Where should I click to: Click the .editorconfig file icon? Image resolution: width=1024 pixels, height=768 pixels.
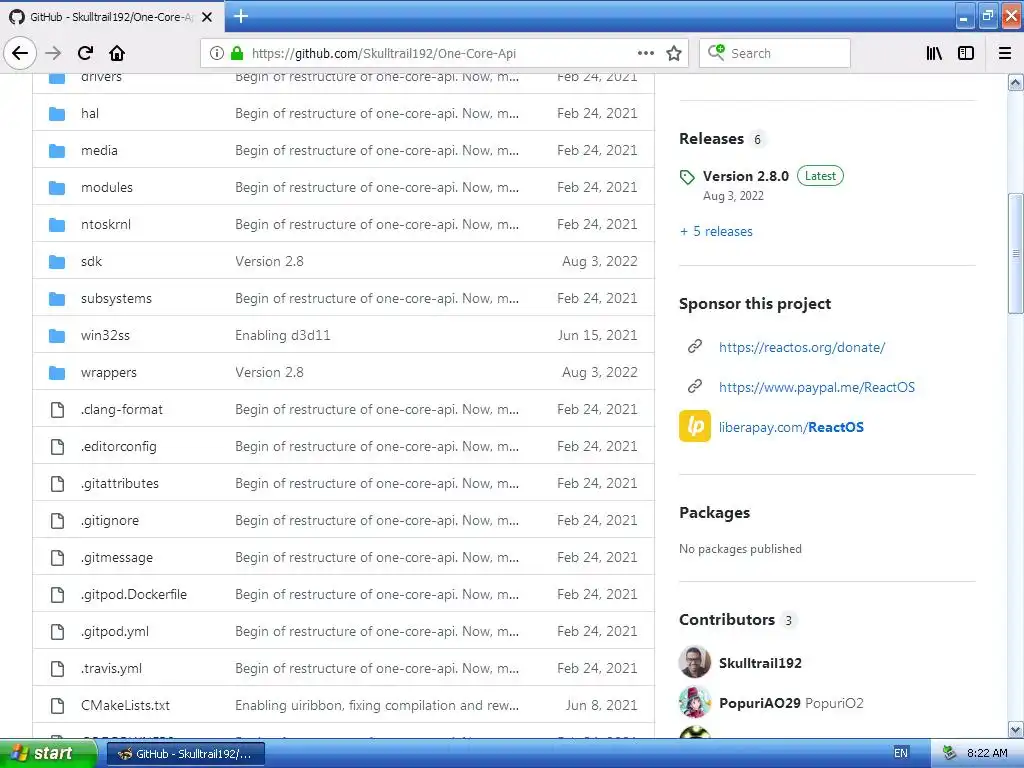57,447
